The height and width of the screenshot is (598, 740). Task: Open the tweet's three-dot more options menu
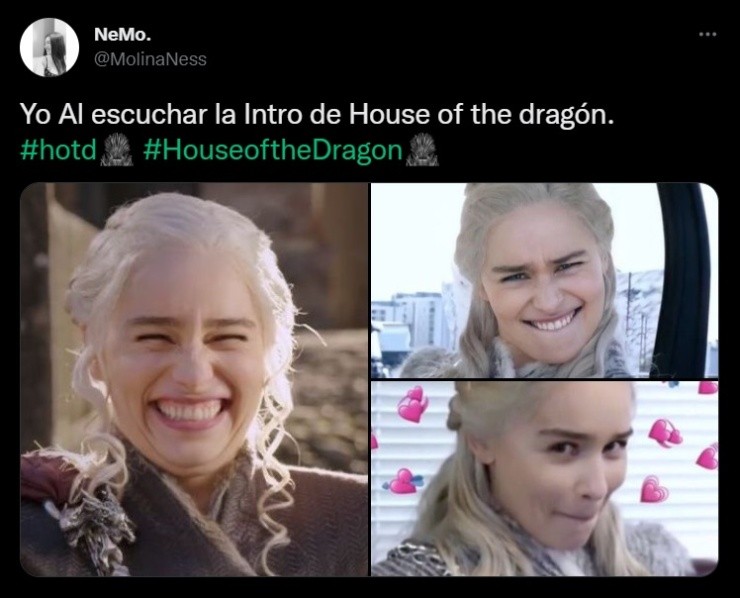click(x=708, y=34)
